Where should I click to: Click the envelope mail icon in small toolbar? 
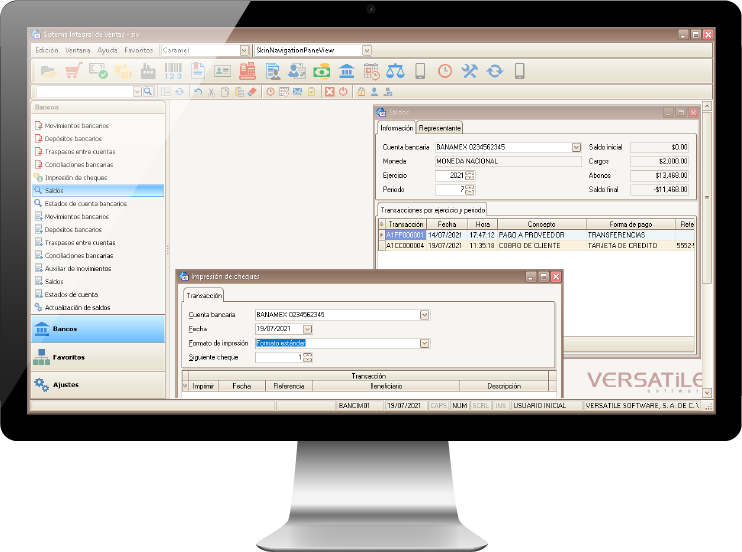coord(297,91)
